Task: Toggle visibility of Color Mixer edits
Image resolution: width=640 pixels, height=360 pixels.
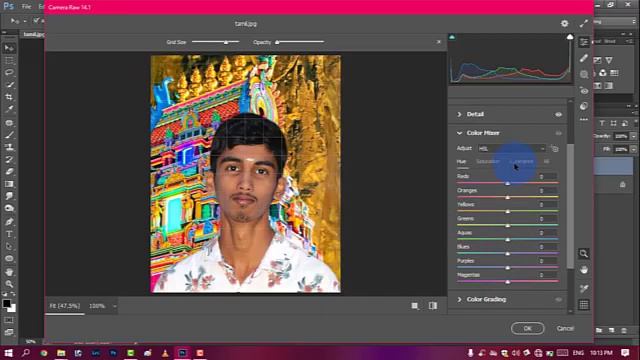Action: tap(558, 133)
